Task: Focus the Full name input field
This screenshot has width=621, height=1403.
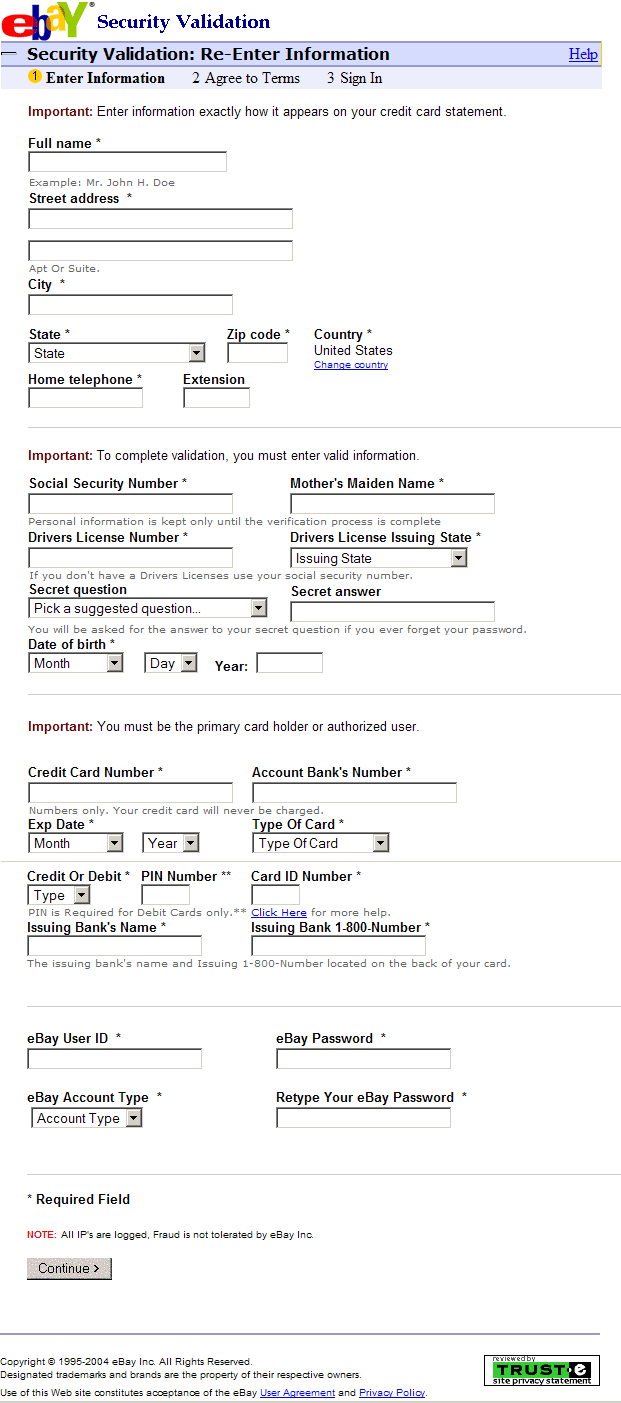Action: coord(127,162)
